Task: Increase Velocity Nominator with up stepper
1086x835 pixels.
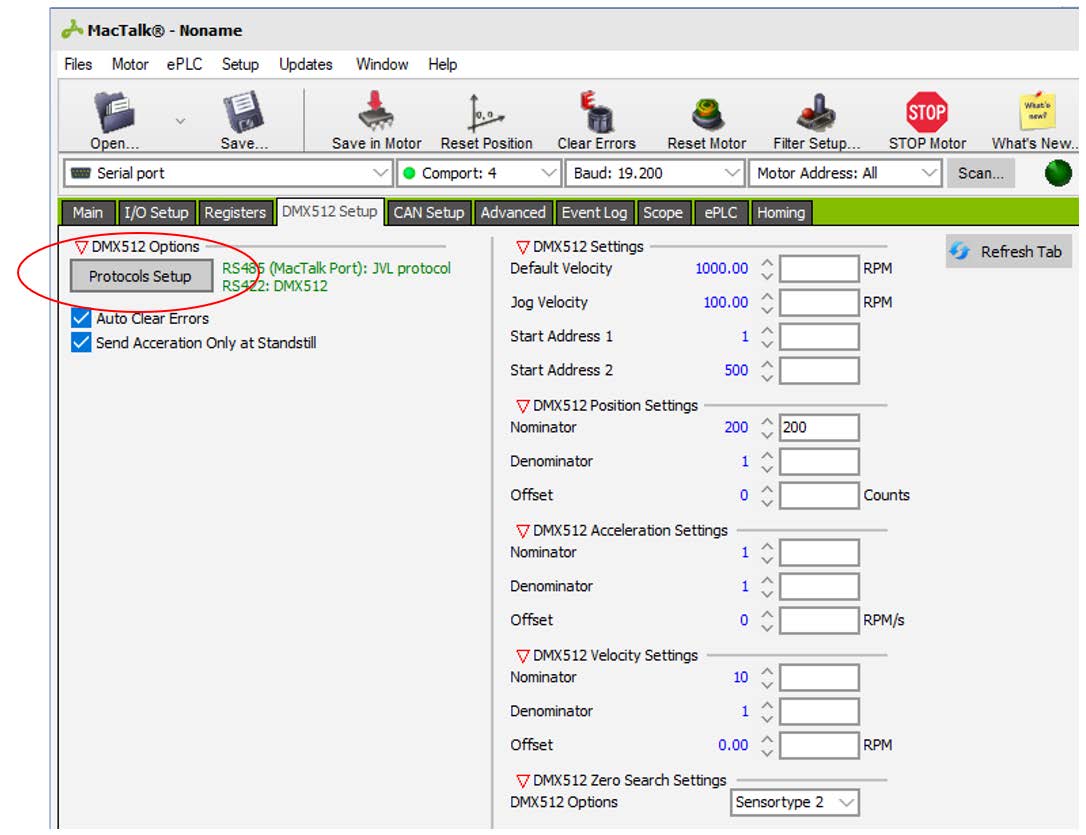Action: 767,671
